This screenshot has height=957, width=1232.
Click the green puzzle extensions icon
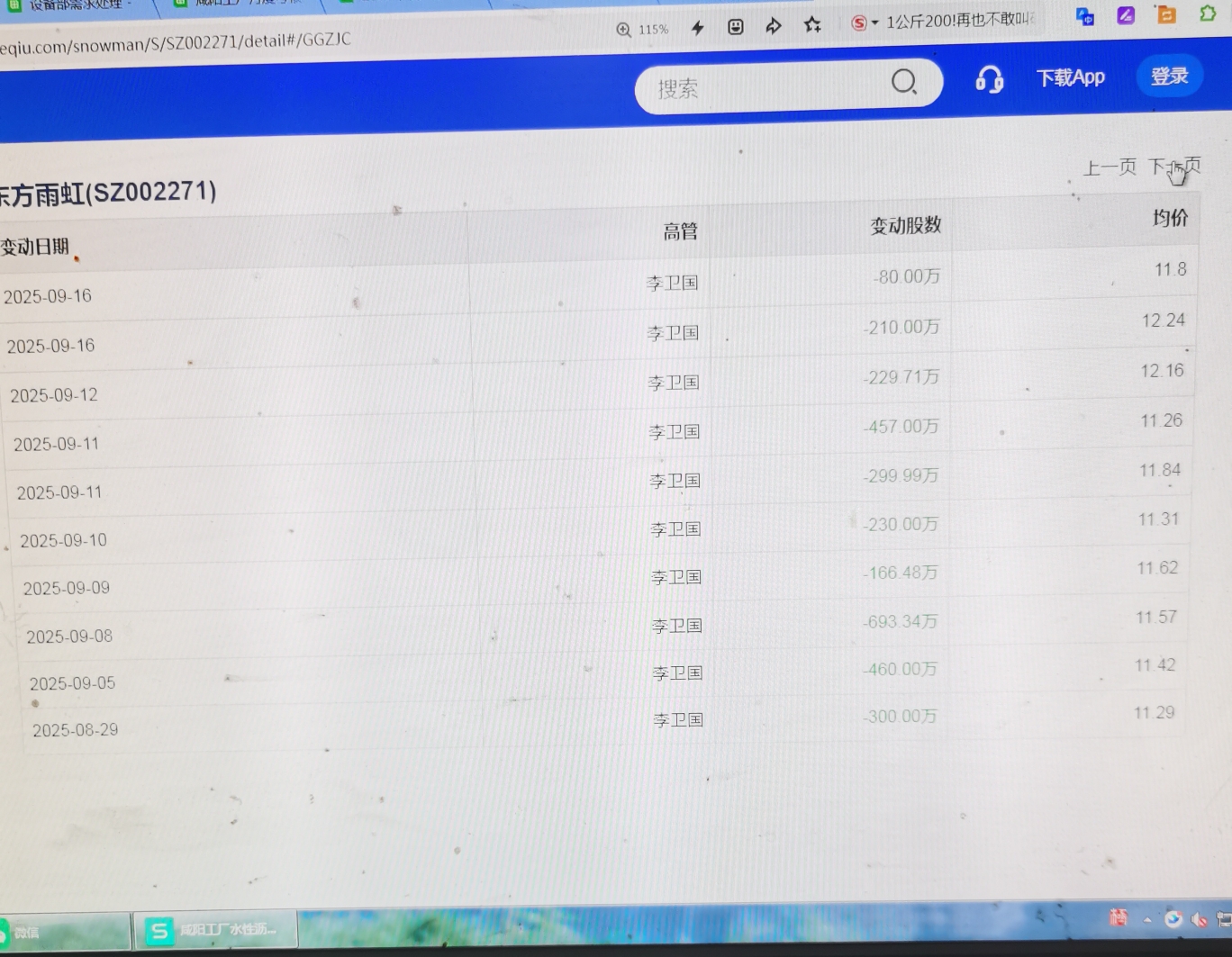pyautogui.click(x=1208, y=14)
